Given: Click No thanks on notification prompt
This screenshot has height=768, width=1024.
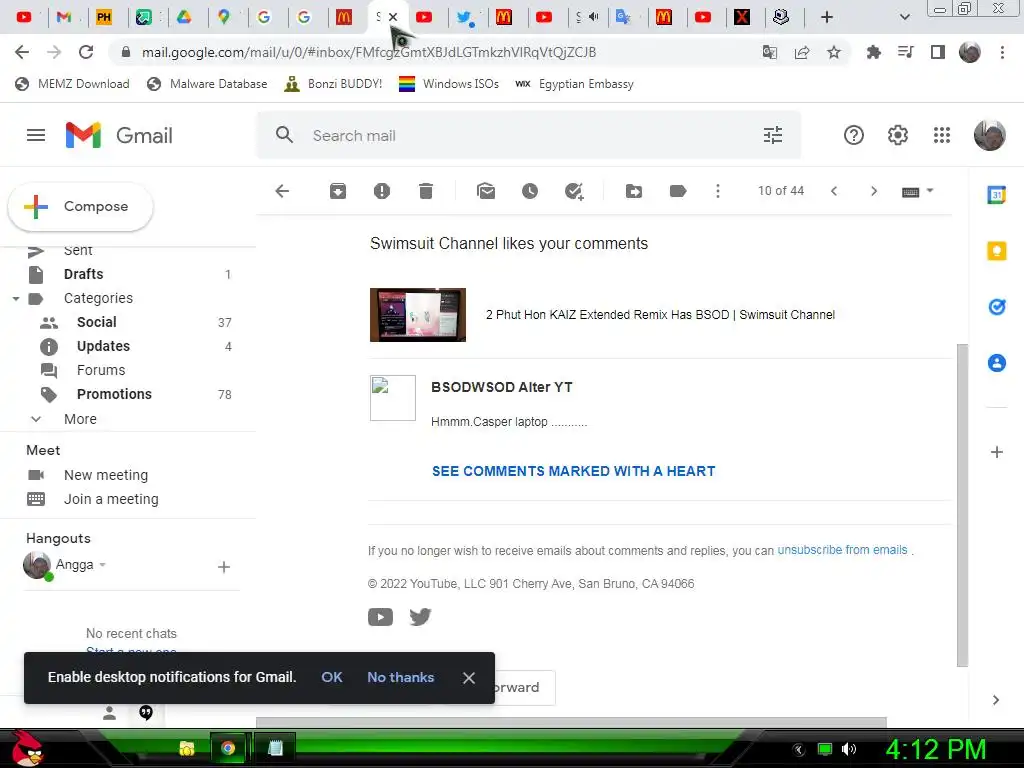Looking at the screenshot, I should pos(400,677).
